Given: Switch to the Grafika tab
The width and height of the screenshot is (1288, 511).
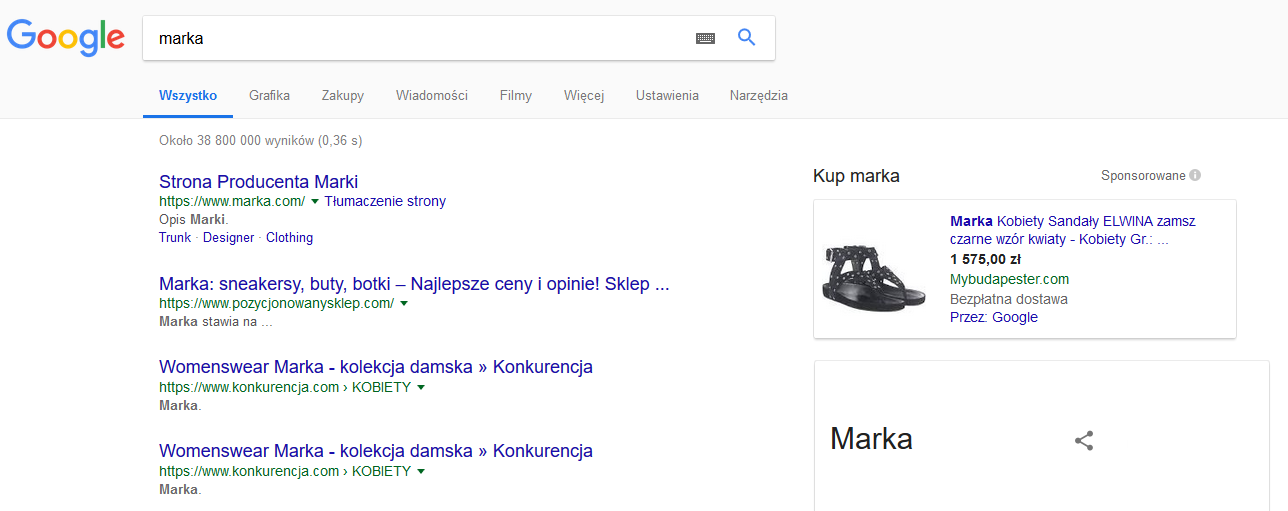Looking at the screenshot, I should point(269,96).
